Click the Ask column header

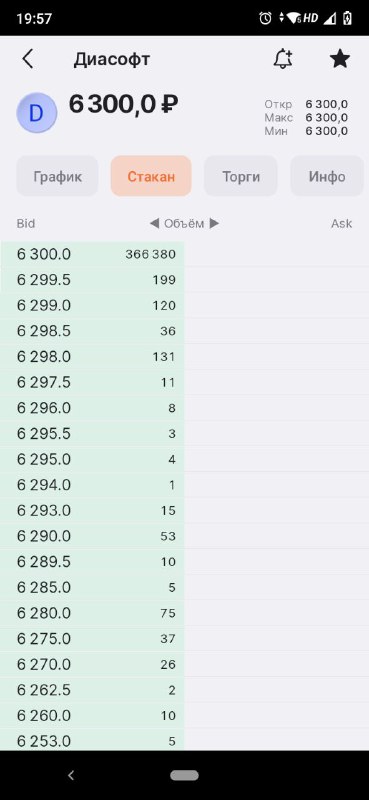point(341,223)
